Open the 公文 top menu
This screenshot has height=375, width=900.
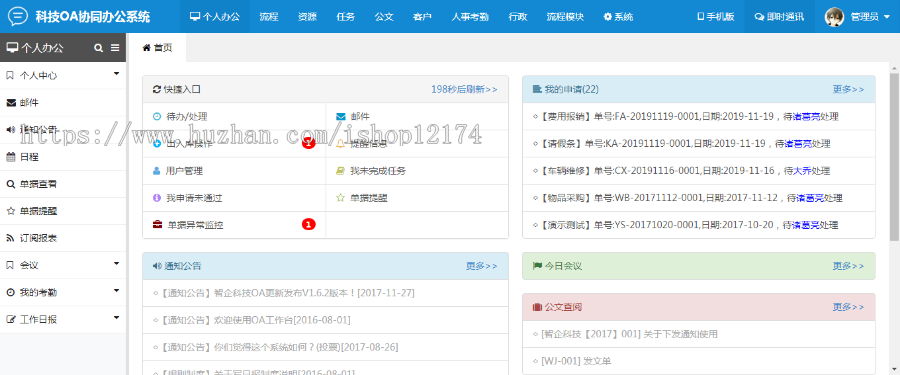tap(384, 17)
